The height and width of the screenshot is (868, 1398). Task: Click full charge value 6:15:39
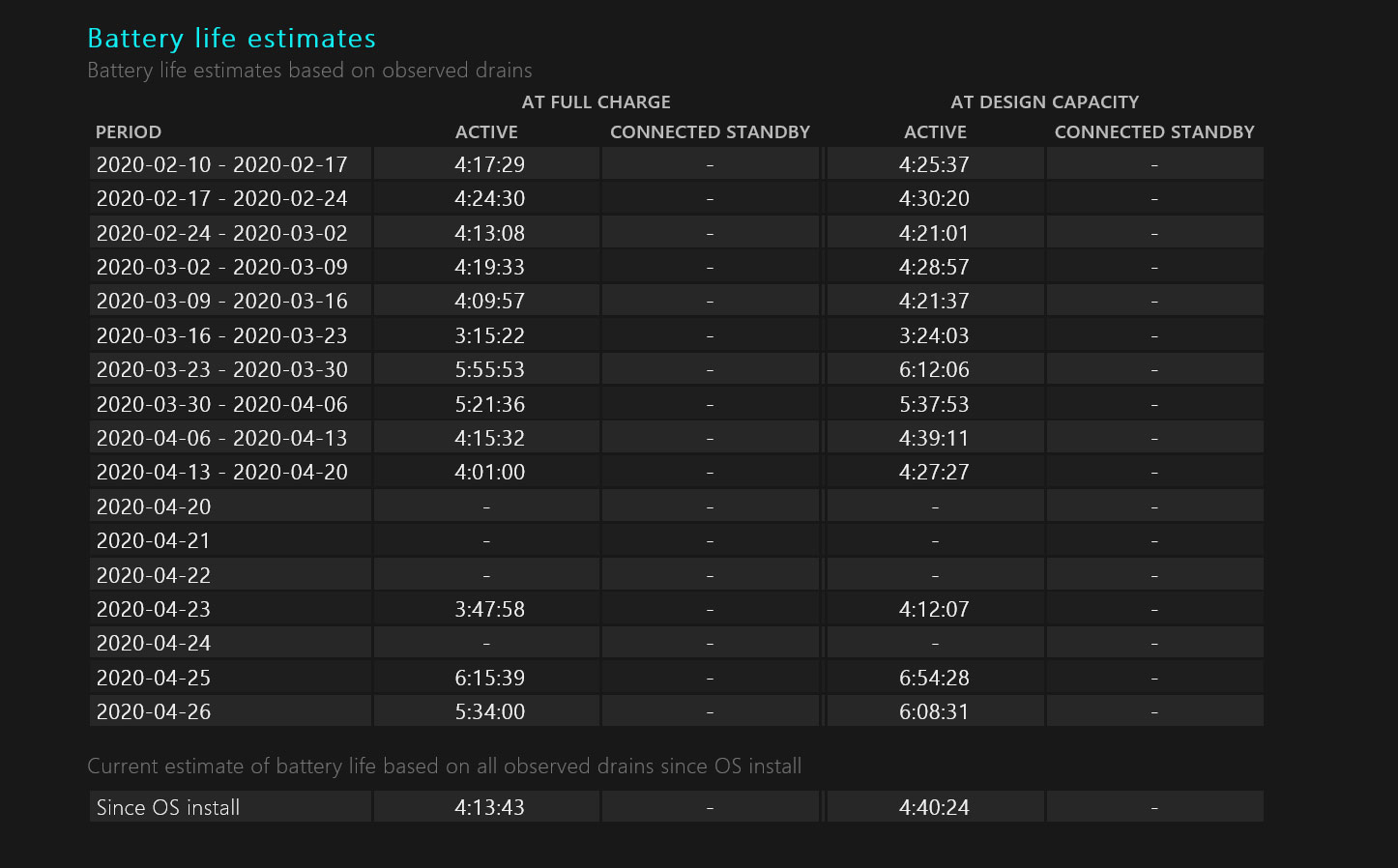489,678
